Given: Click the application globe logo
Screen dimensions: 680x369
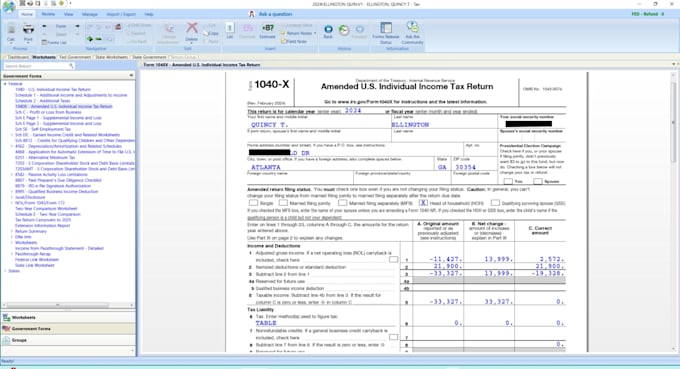Looking at the screenshot, I should 9,7.
